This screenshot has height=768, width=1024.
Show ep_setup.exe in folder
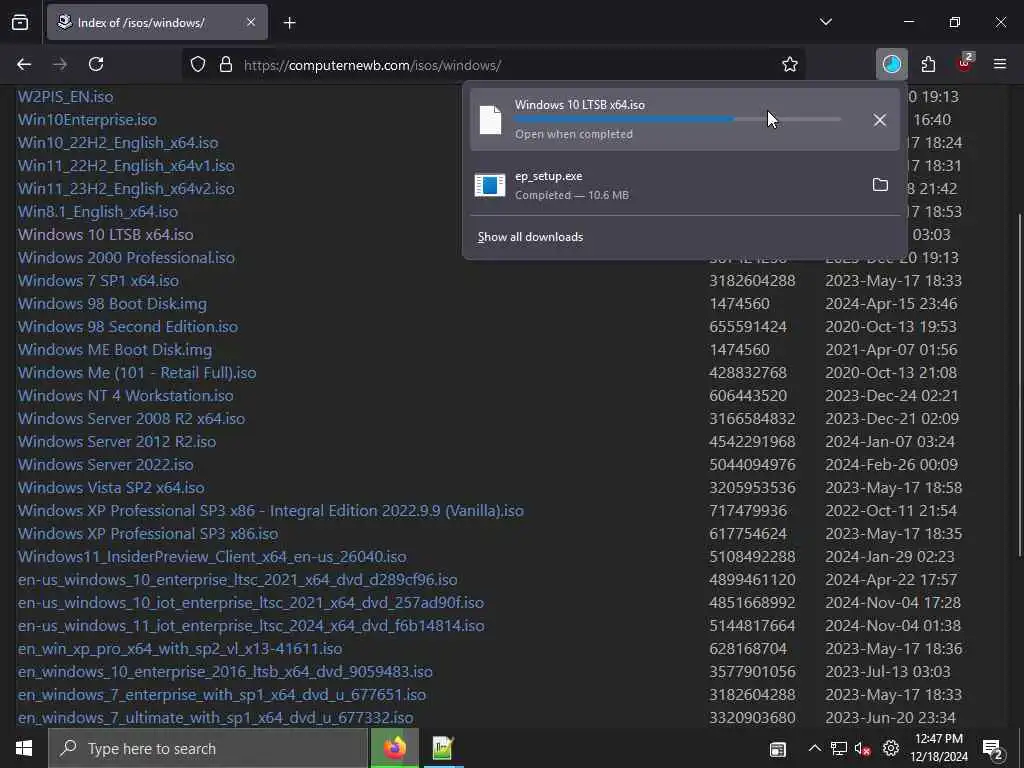[x=880, y=185]
